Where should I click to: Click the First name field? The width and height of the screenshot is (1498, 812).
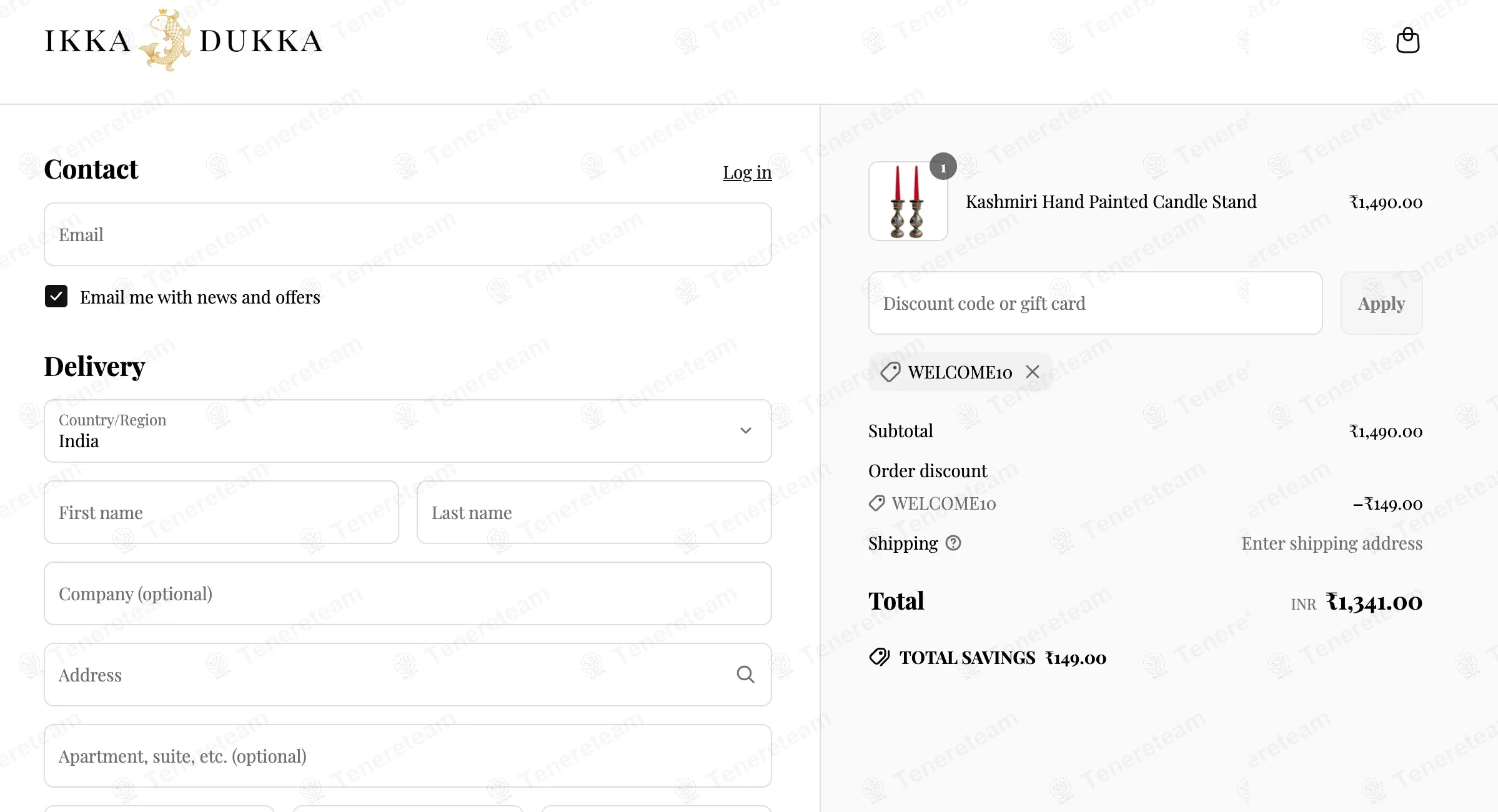221,512
